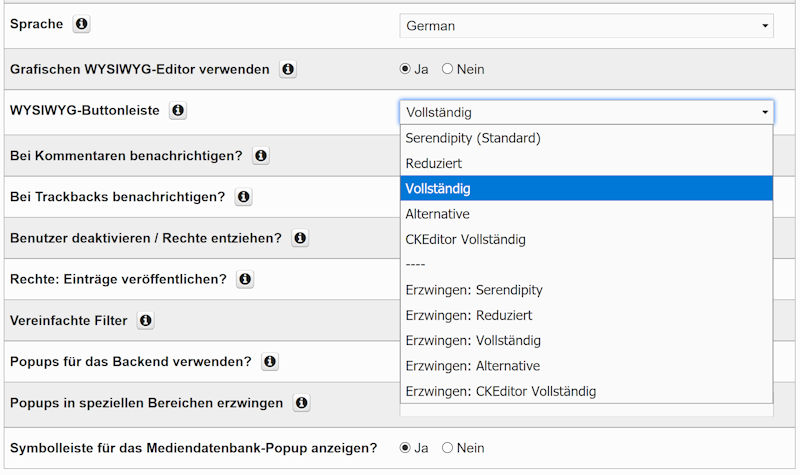Viewport: 800px width, 475px height.
Task: Select Nein for Grafischen WYSIWYG-Editor
Action: (447, 69)
